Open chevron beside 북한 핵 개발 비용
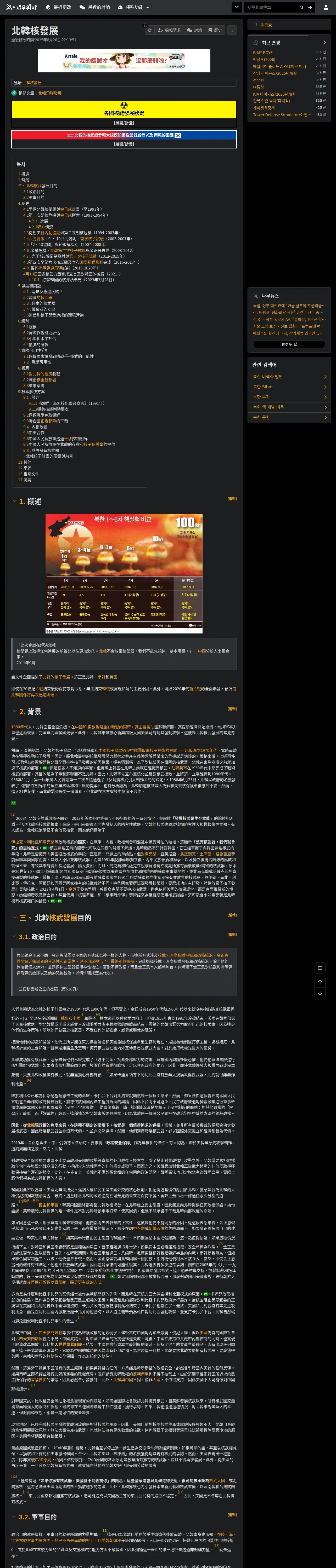Screen dimensions: 336x1568 click(325, 407)
